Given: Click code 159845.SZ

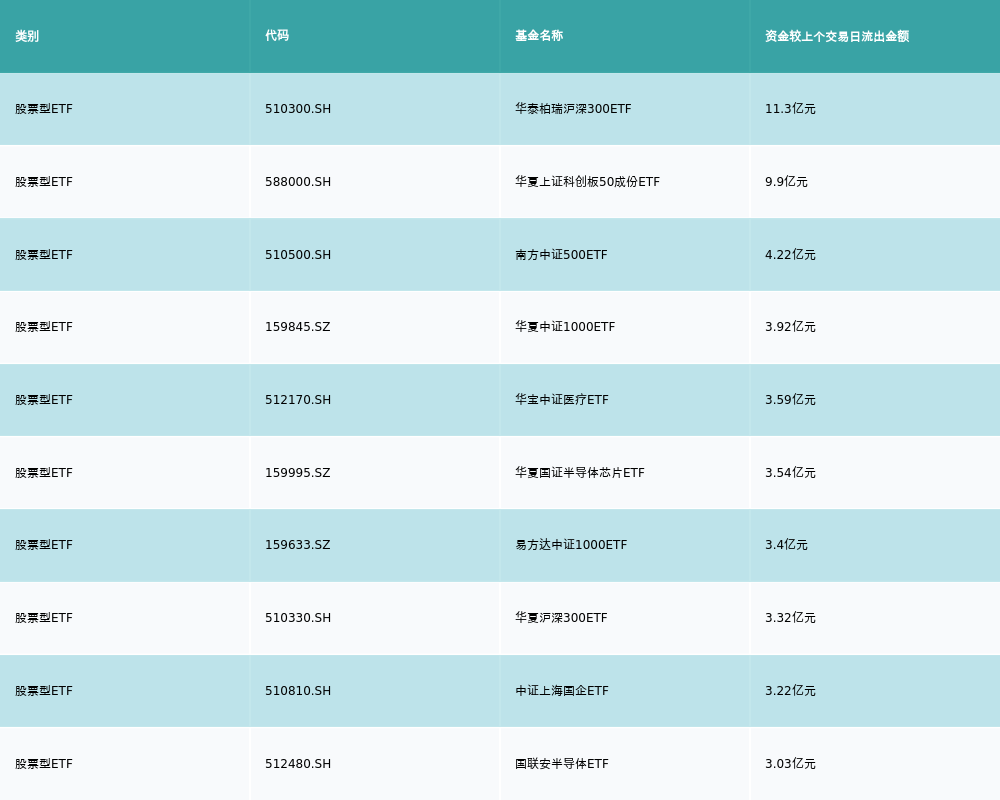Looking at the screenshot, I should [x=298, y=327].
